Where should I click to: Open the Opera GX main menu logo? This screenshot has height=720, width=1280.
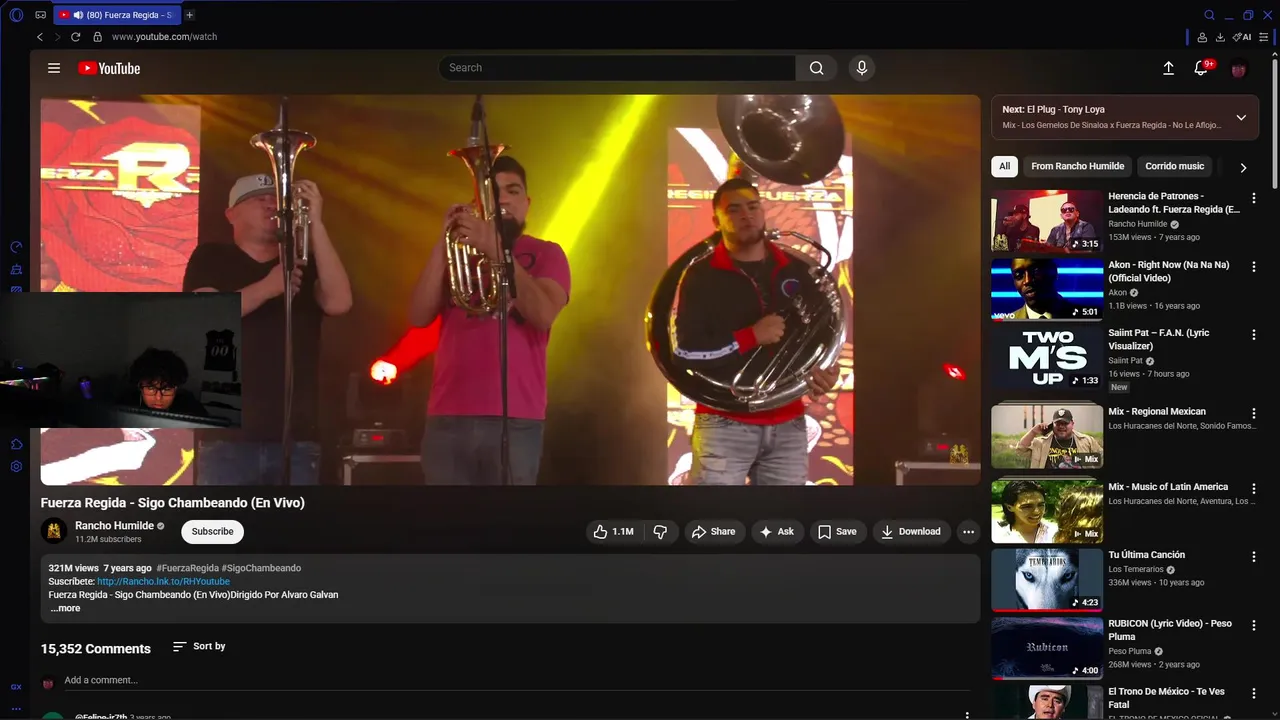click(16, 15)
